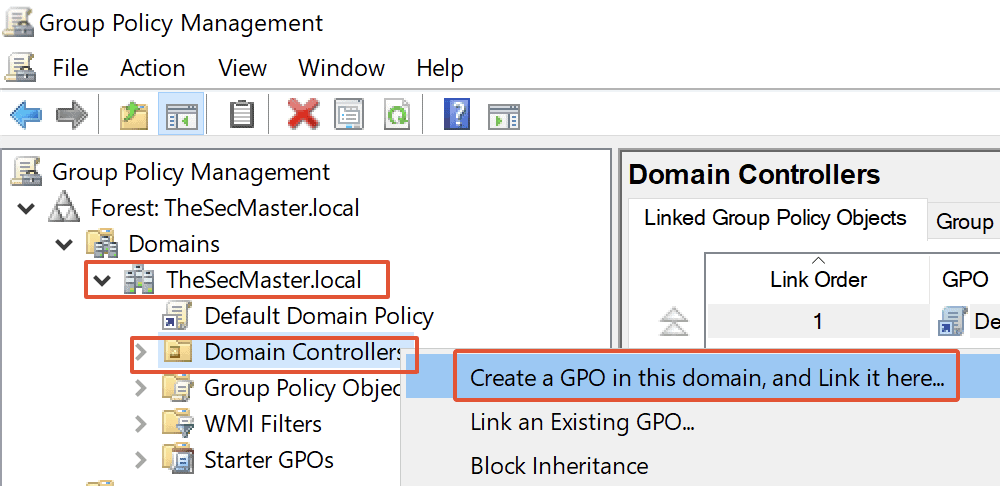Collapse the Domains tree node

point(64,244)
